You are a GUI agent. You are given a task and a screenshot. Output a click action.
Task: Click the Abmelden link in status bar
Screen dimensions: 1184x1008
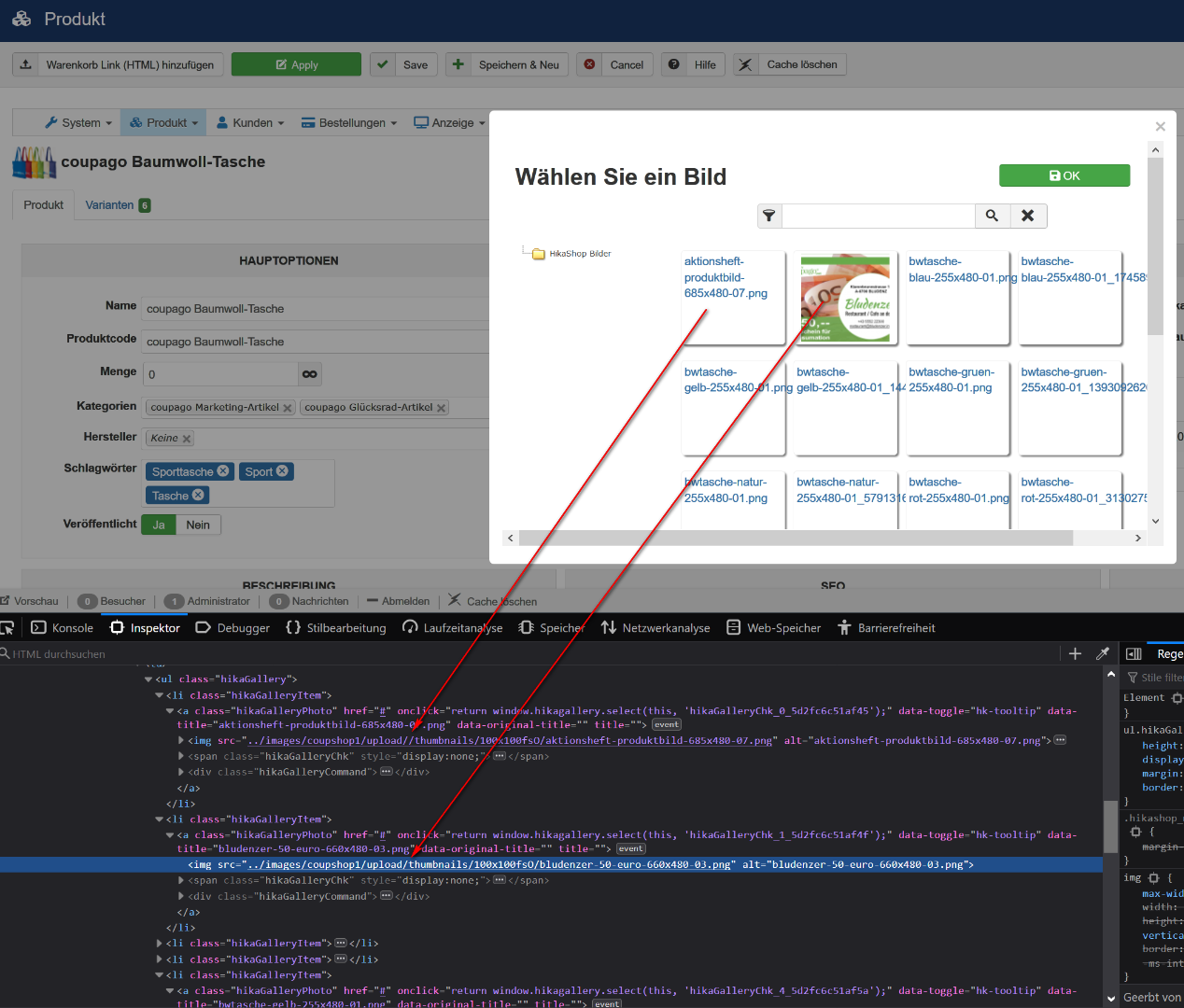398,601
